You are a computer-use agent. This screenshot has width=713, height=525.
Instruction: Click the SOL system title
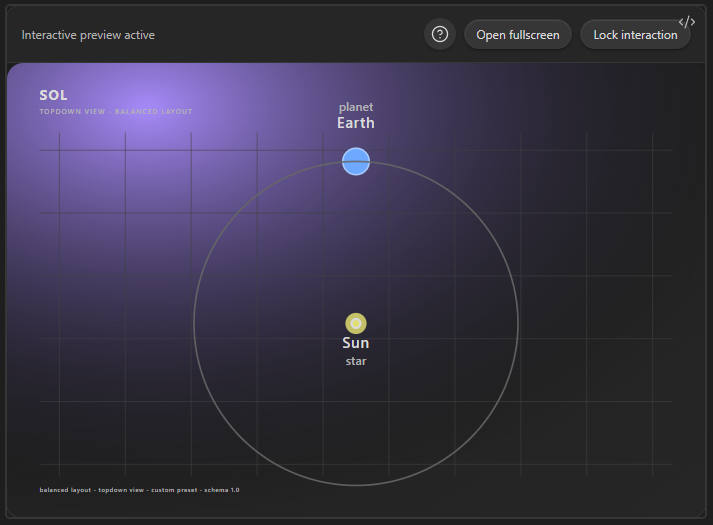pos(53,95)
